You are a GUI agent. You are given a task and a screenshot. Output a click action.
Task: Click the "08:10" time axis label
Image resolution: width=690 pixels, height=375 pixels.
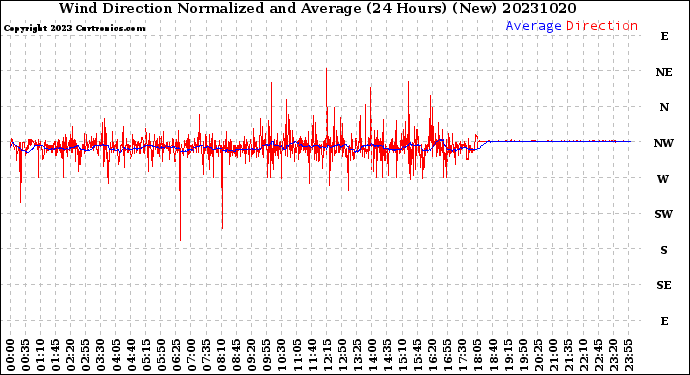pyautogui.click(x=222, y=355)
